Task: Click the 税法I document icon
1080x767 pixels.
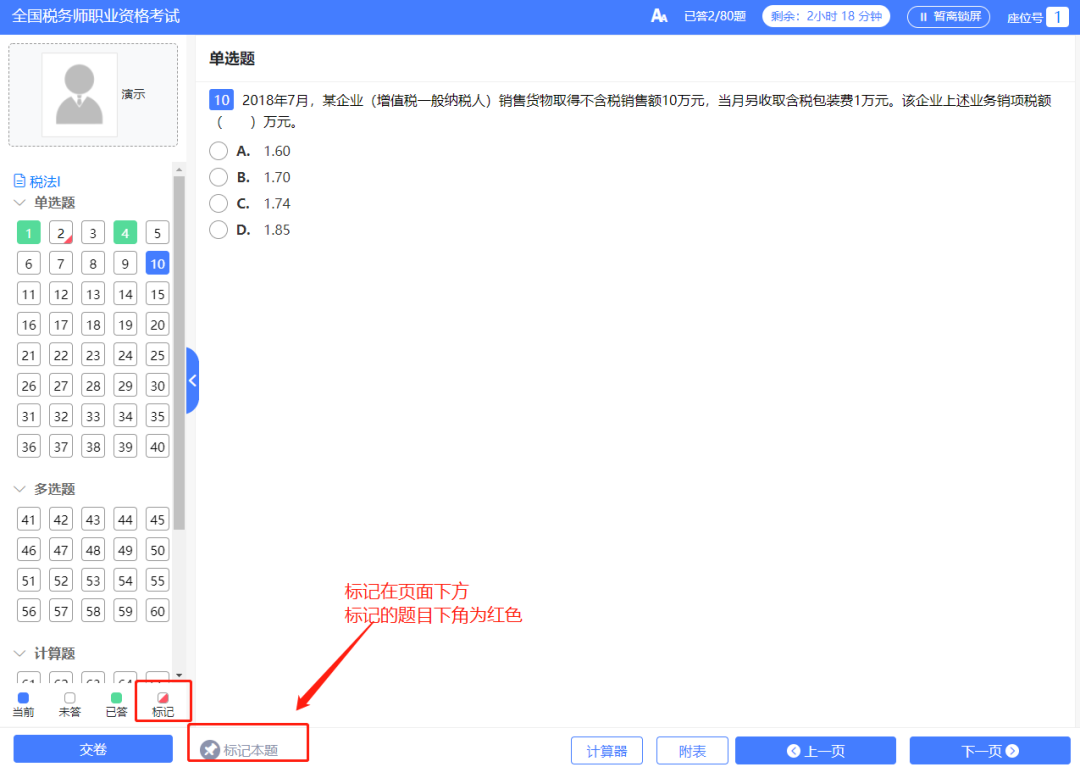Action: click(x=20, y=181)
